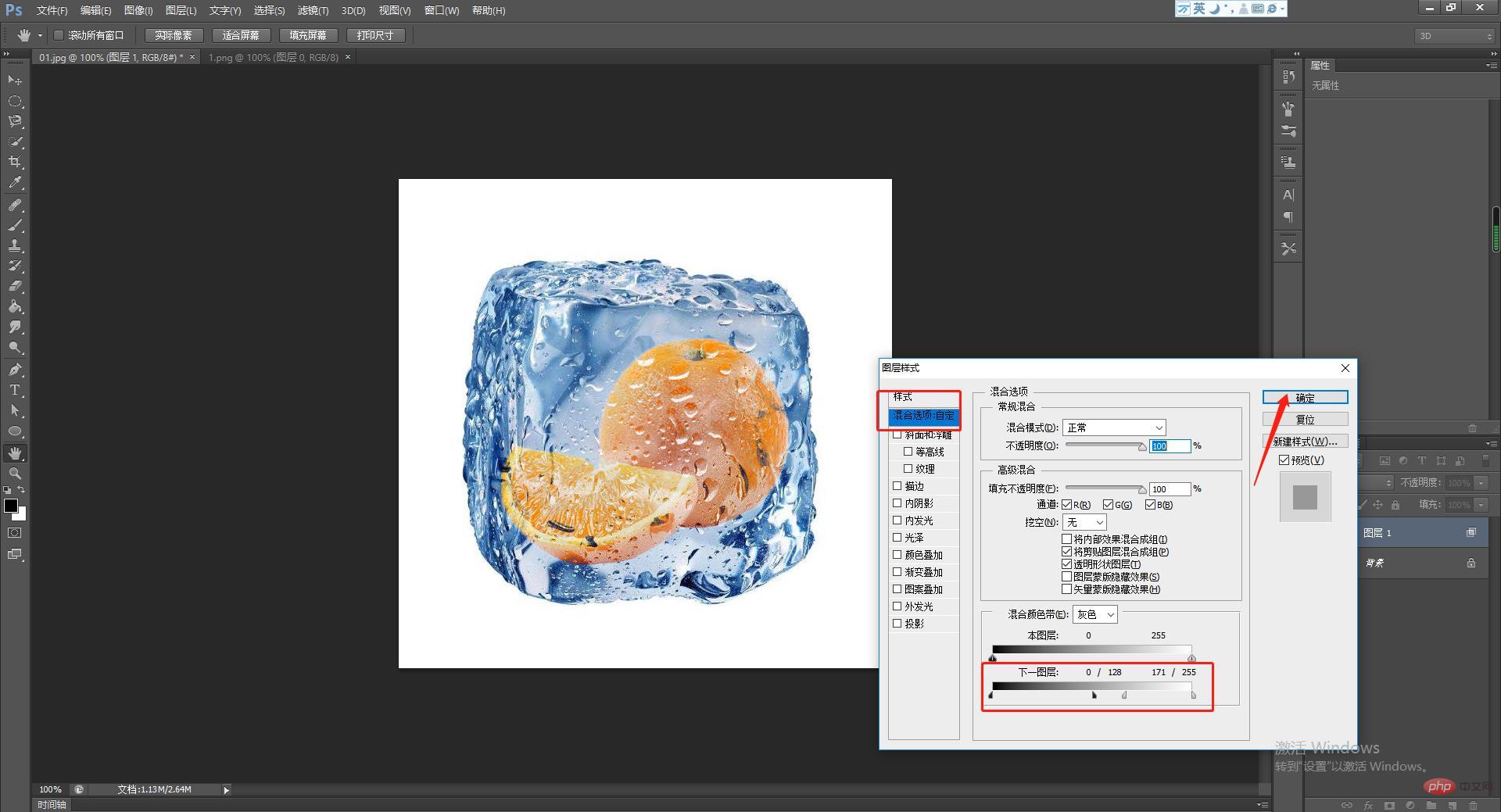Enable 斜面和浮雕 style checkbox
1501x812 pixels.
pos(897,435)
